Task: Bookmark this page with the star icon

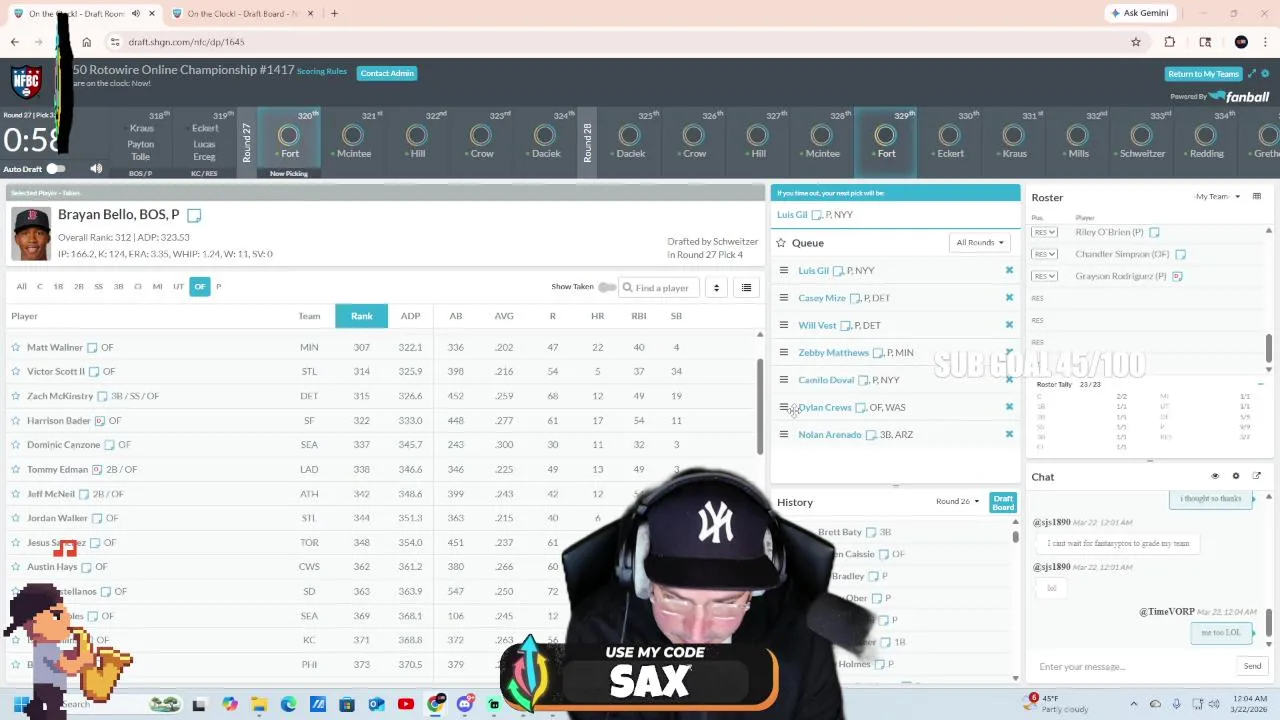Action: pos(1136,42)
